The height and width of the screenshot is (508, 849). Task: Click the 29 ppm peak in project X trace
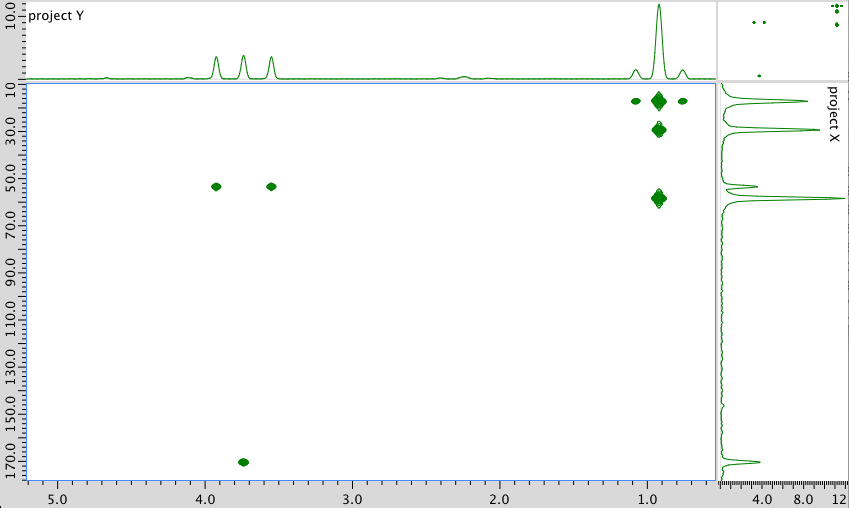[770, 129]
